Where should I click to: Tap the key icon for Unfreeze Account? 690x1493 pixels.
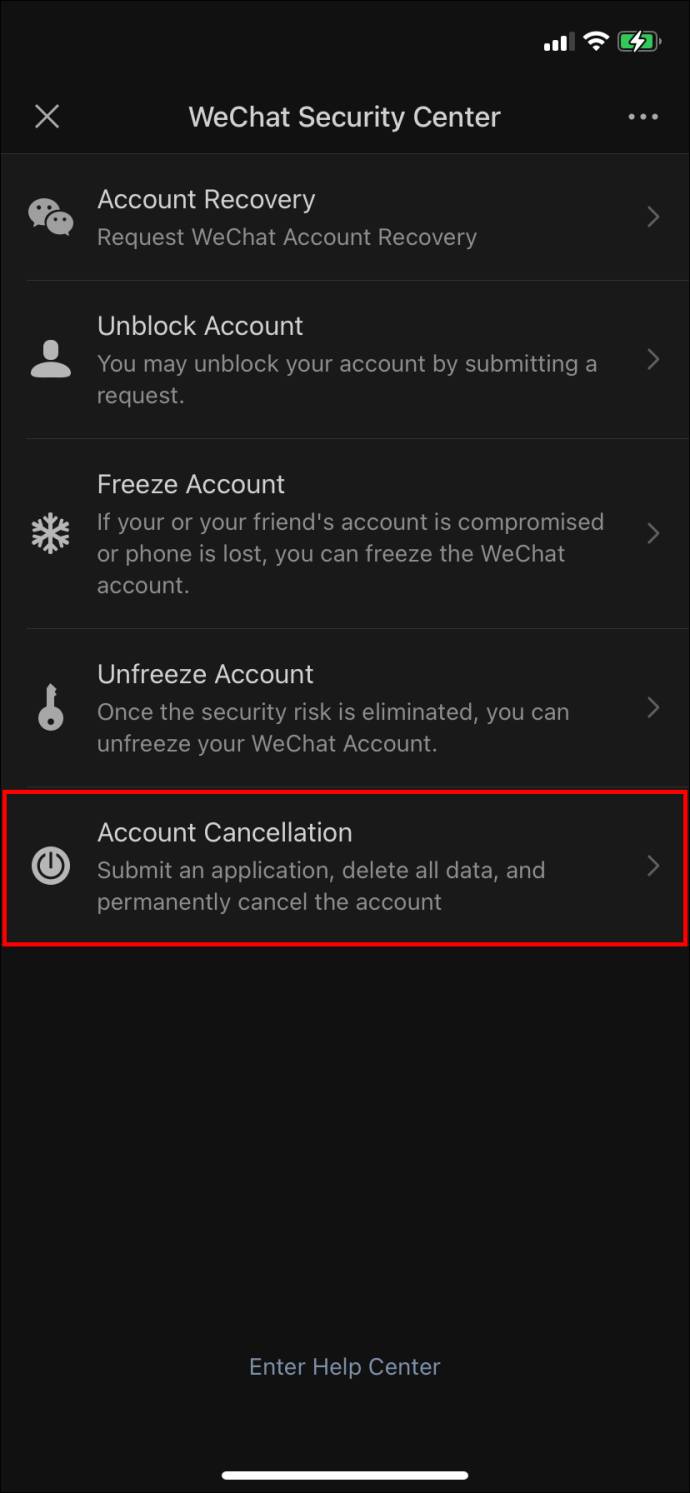[50, 707]
